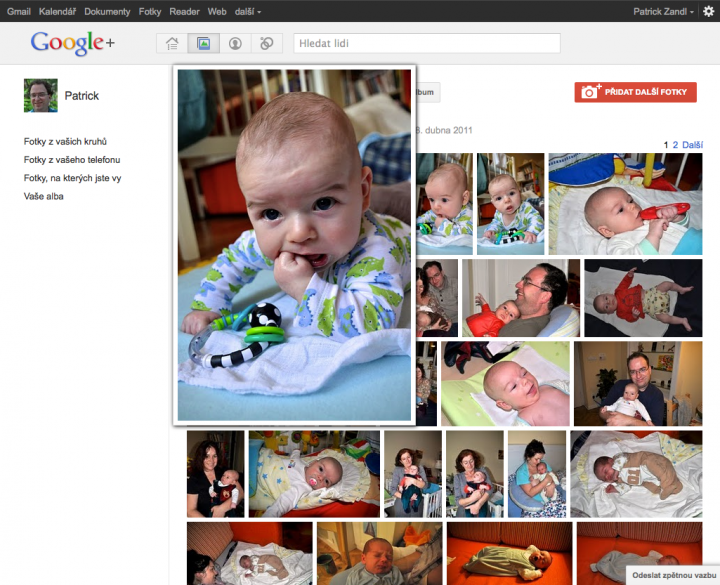Go to page 2 of photos
Screen dimensions: 720x585
[675, 145]
